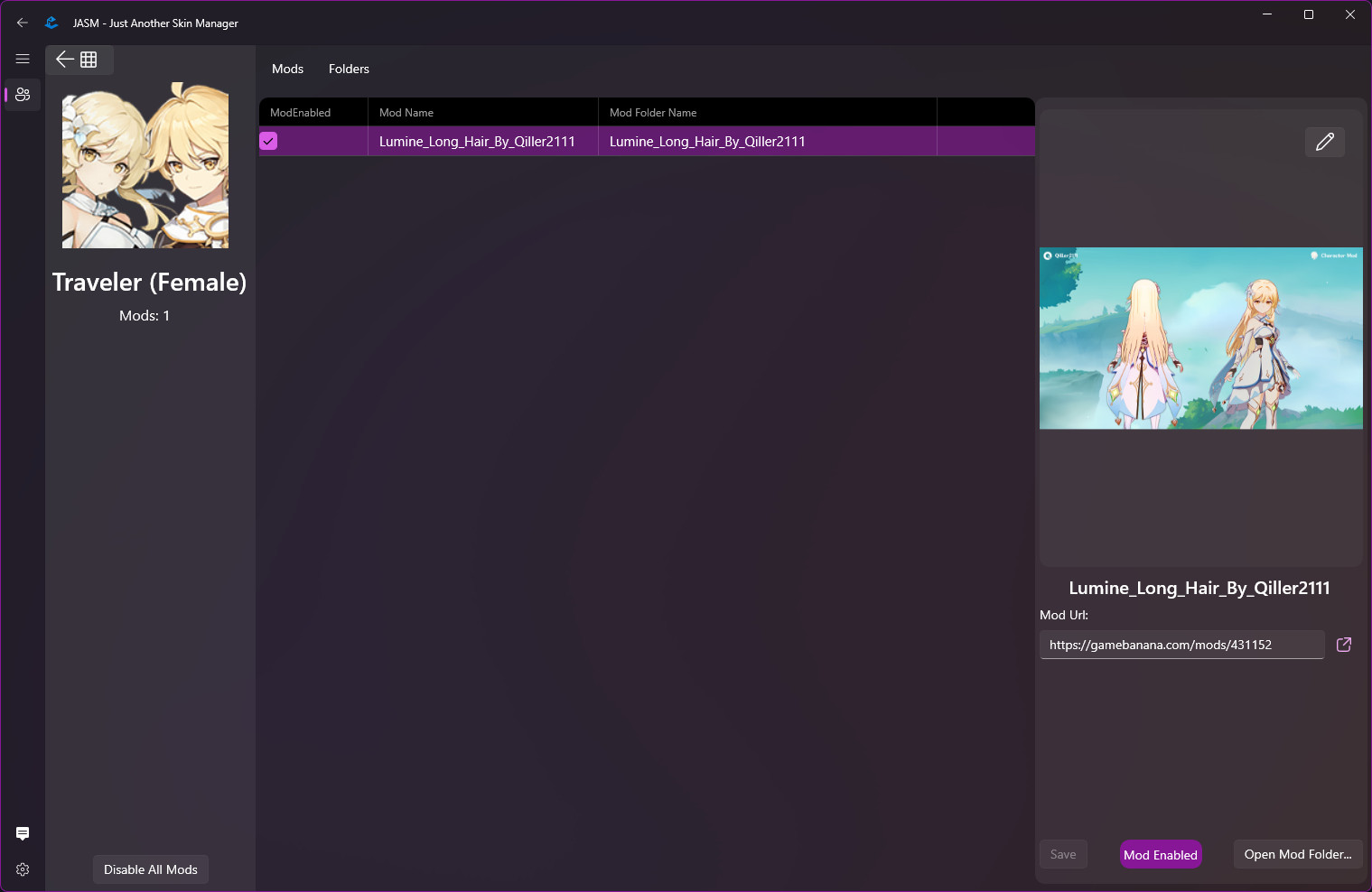Click the Mod Url input field

click(1181, 645)
